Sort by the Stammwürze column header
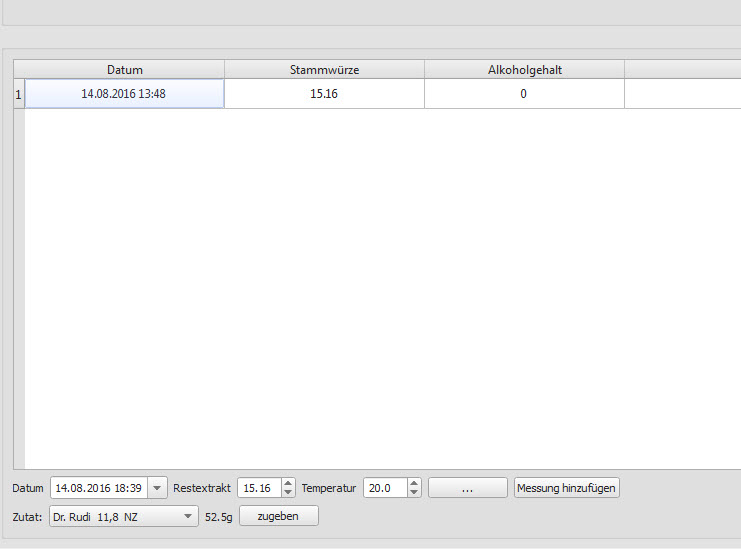The height and width of the screenshot is (549, 741). pyautogui.click(x=324, y=70)
